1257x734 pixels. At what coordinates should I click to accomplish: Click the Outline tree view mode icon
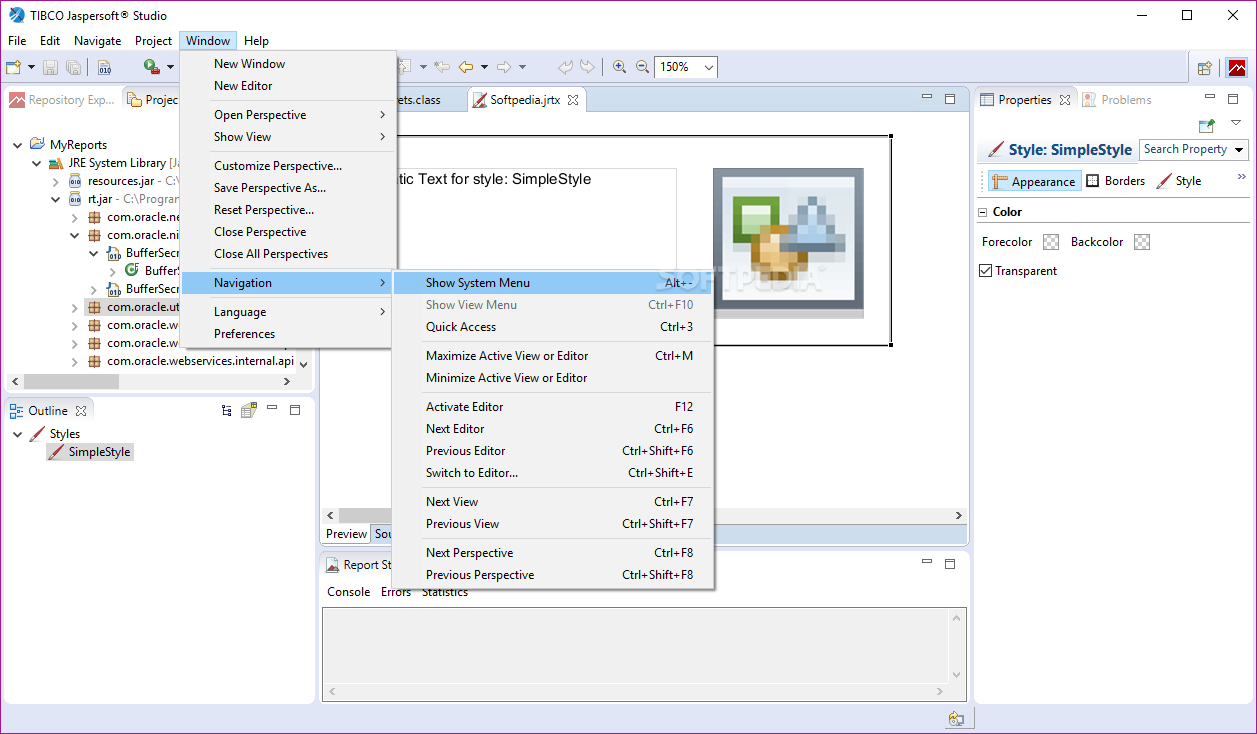227,410
